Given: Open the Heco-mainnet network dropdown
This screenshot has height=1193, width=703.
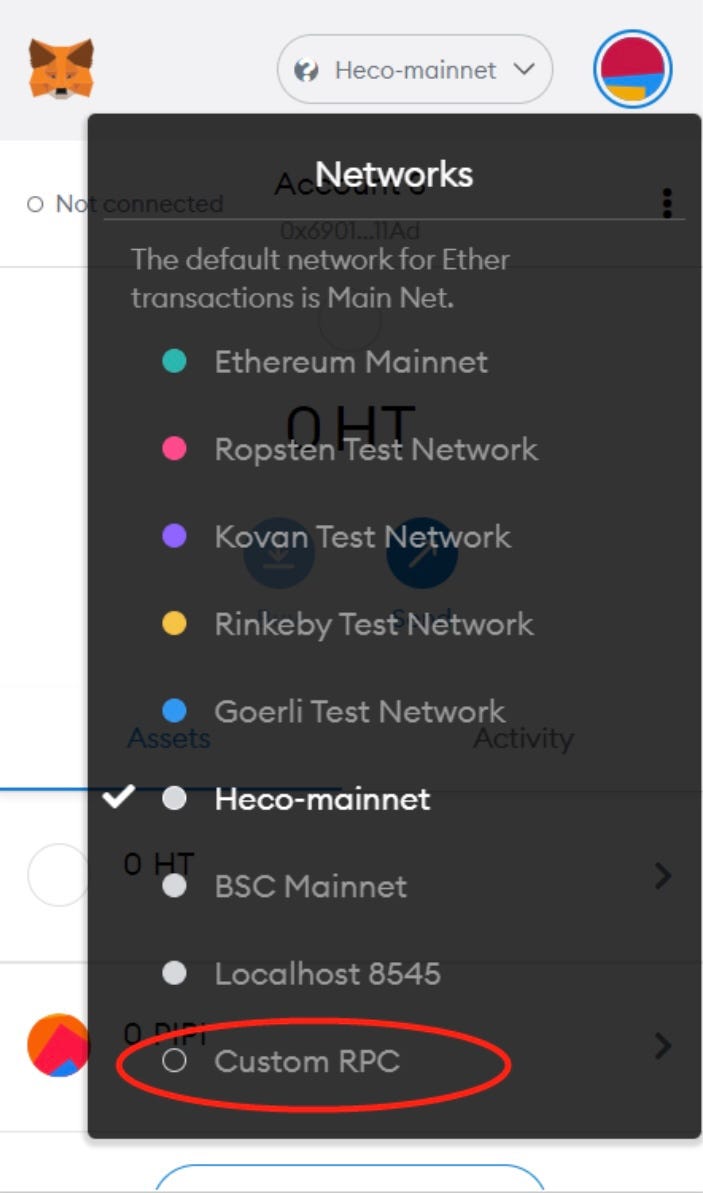Looking at the screenshot, I should pos(414,69).
